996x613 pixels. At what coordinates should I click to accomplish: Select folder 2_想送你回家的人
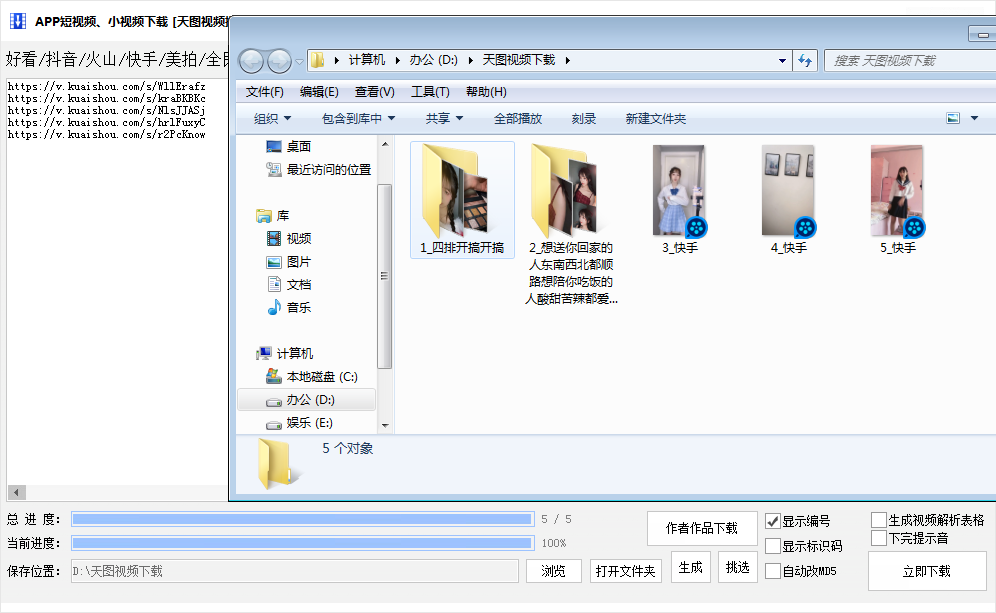(x=570, y=224)
